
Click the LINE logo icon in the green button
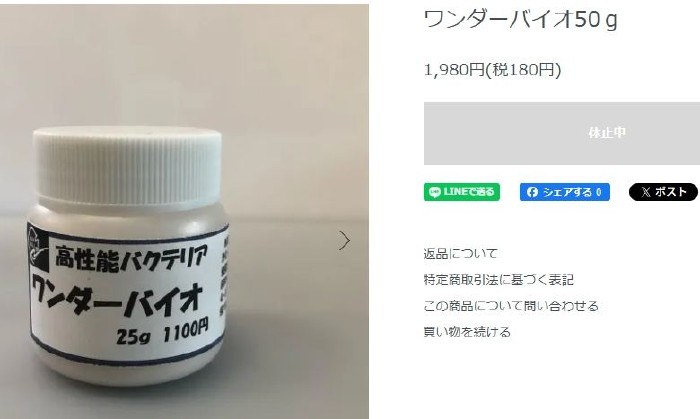434,192
